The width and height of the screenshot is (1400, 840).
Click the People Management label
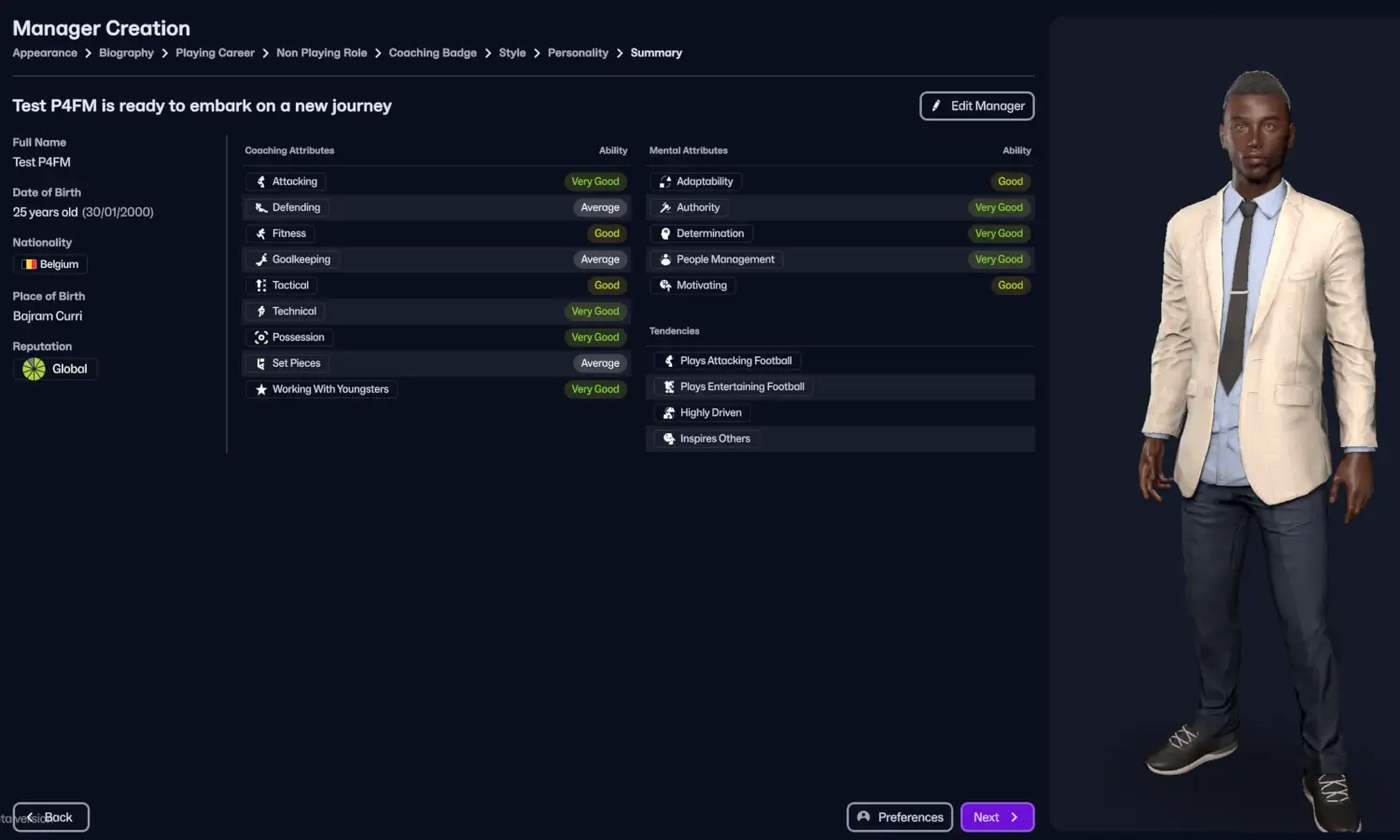click(x=725, y=259)
